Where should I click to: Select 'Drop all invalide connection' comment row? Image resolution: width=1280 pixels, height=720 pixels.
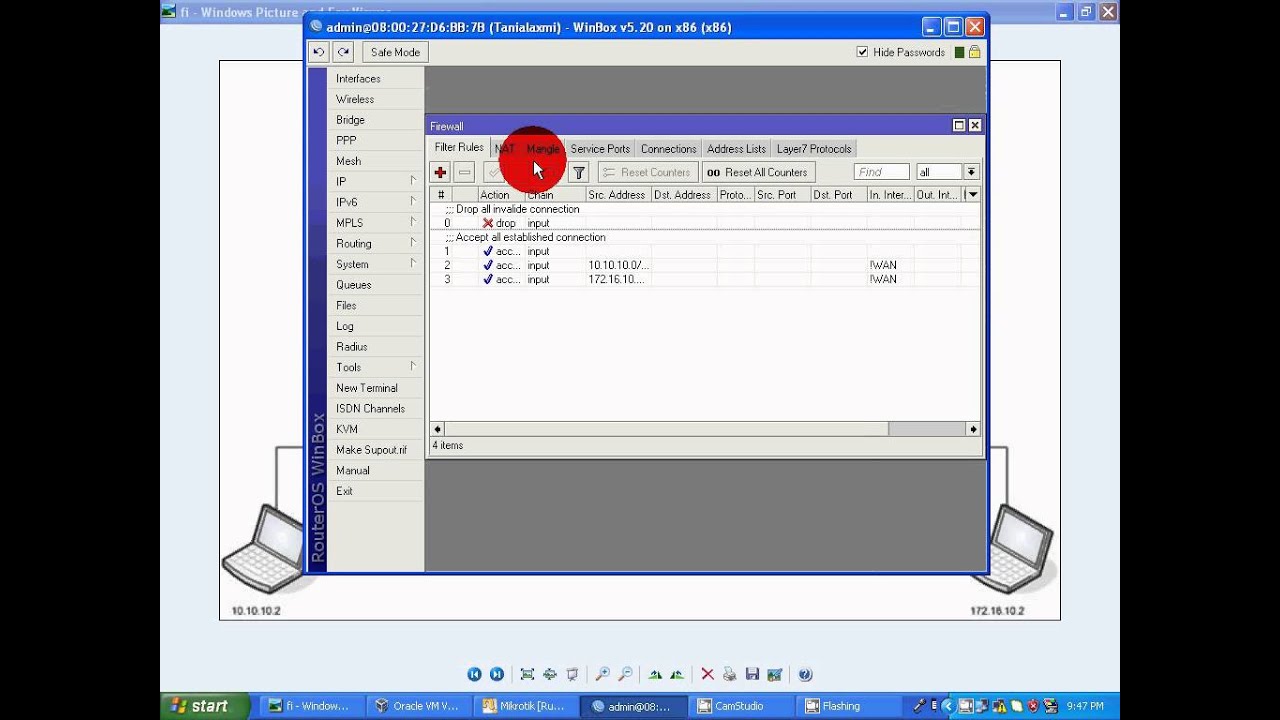pos(705,209)
